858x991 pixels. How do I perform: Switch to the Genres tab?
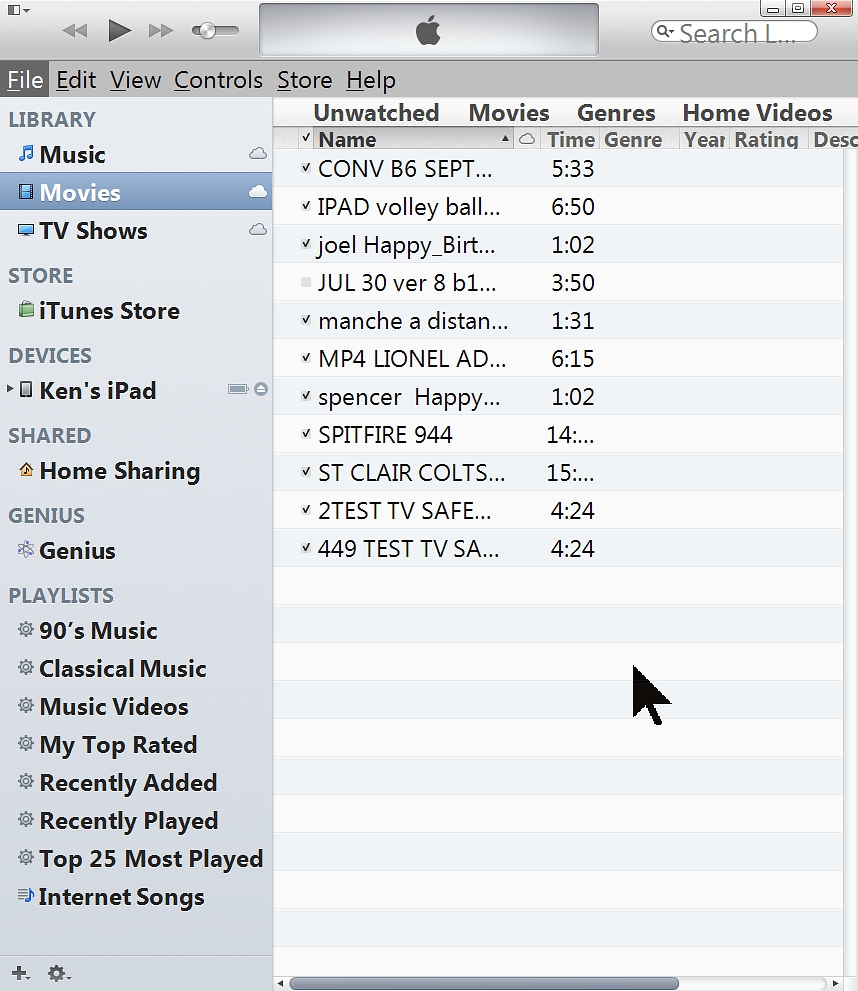616,112
